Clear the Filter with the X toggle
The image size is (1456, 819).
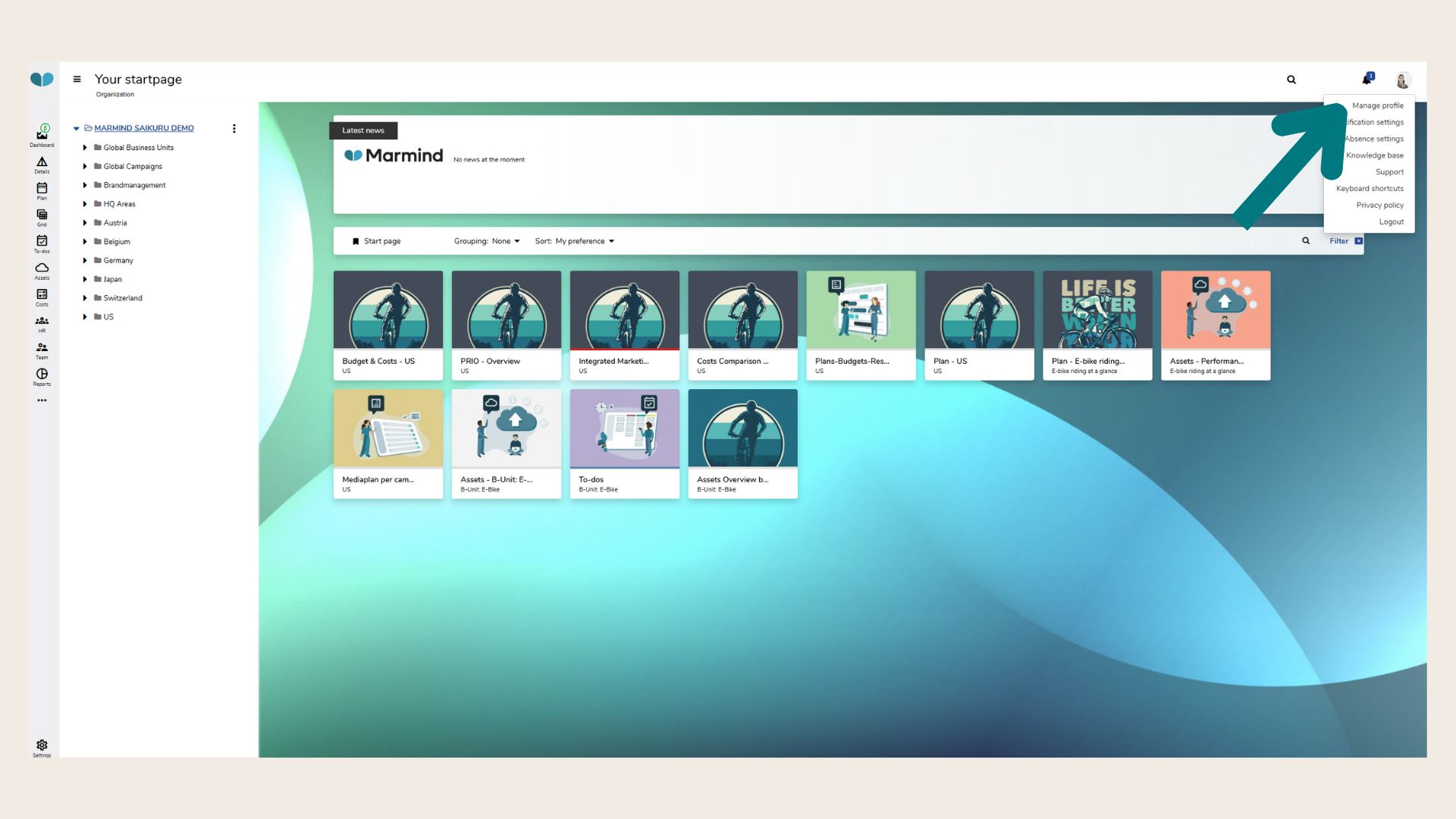1358,241
